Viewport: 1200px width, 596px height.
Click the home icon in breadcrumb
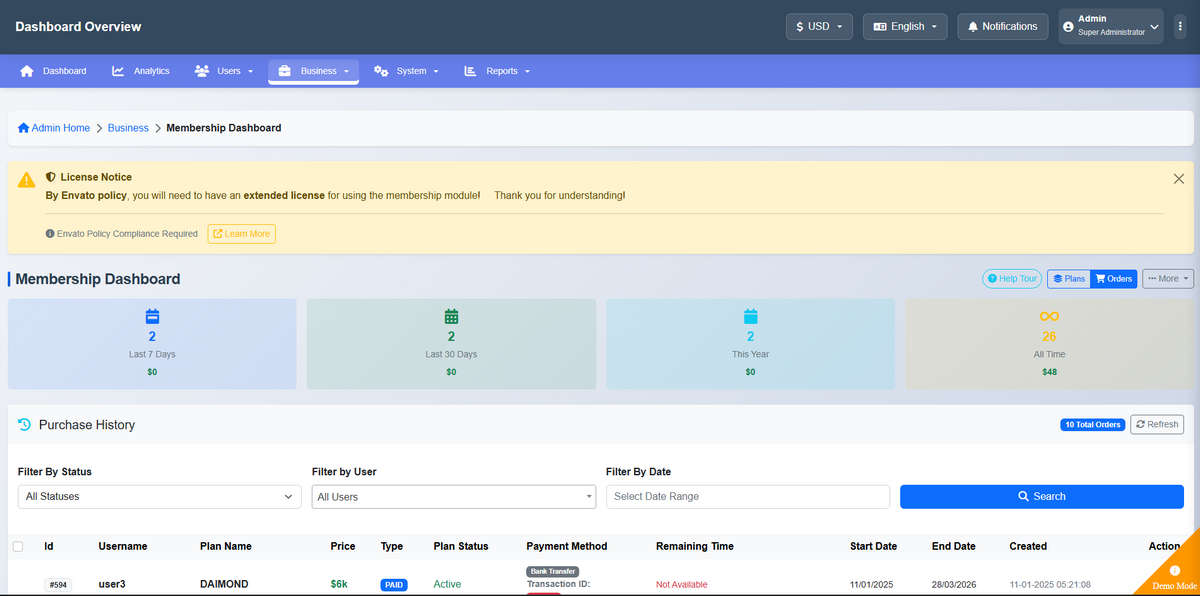click(23, 128)
